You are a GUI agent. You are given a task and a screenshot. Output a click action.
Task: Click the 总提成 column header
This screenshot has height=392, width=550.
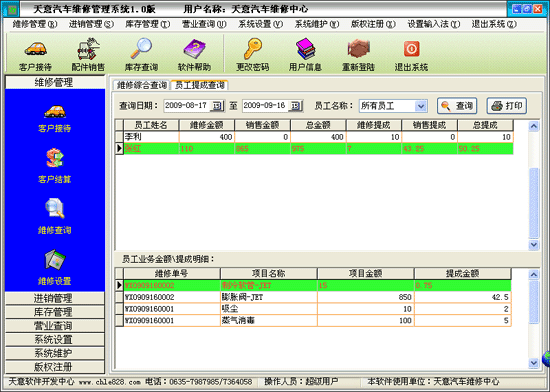pyautogui.click(x=485, y=125)
